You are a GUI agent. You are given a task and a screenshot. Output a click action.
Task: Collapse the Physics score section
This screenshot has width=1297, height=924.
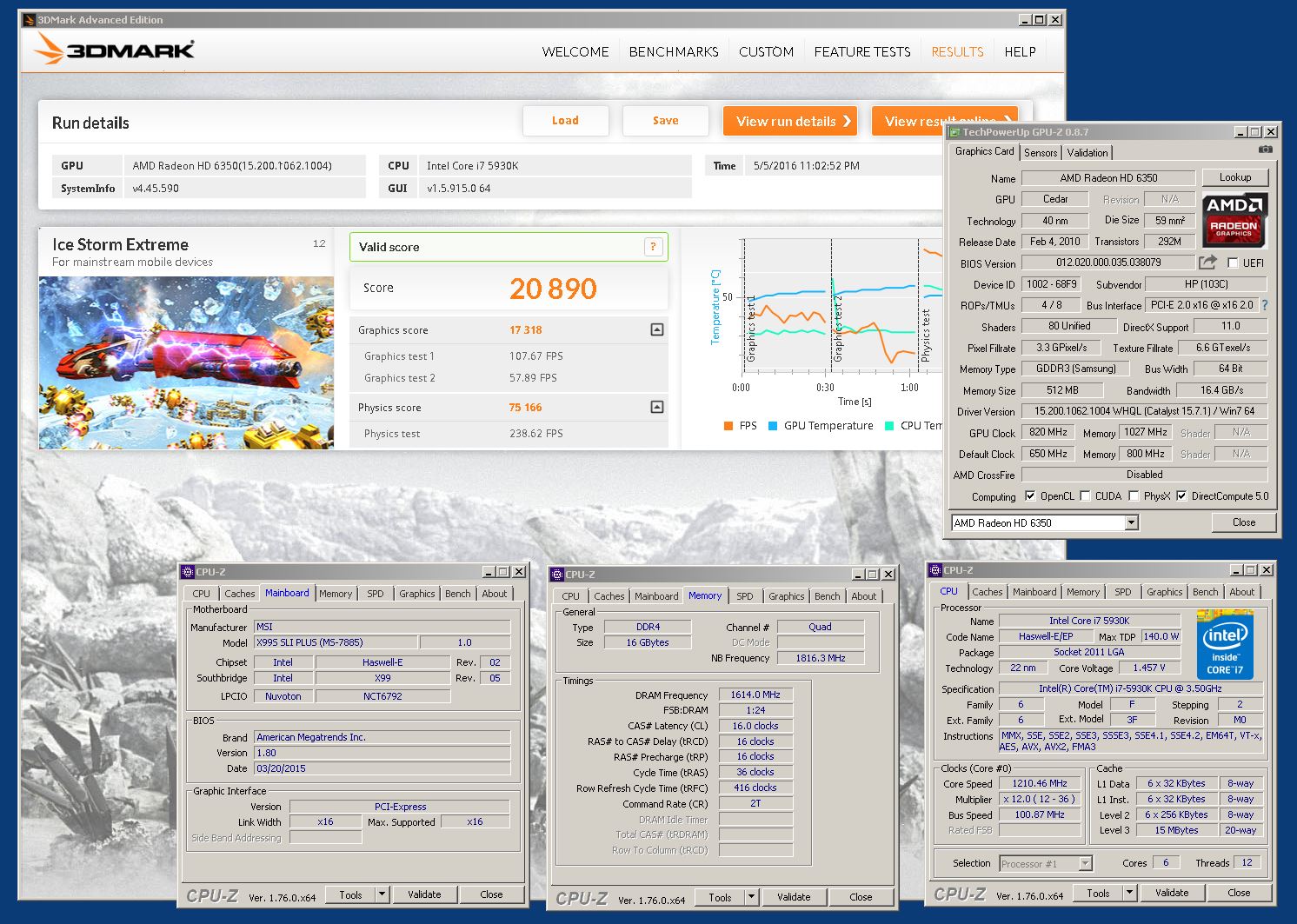657,407
